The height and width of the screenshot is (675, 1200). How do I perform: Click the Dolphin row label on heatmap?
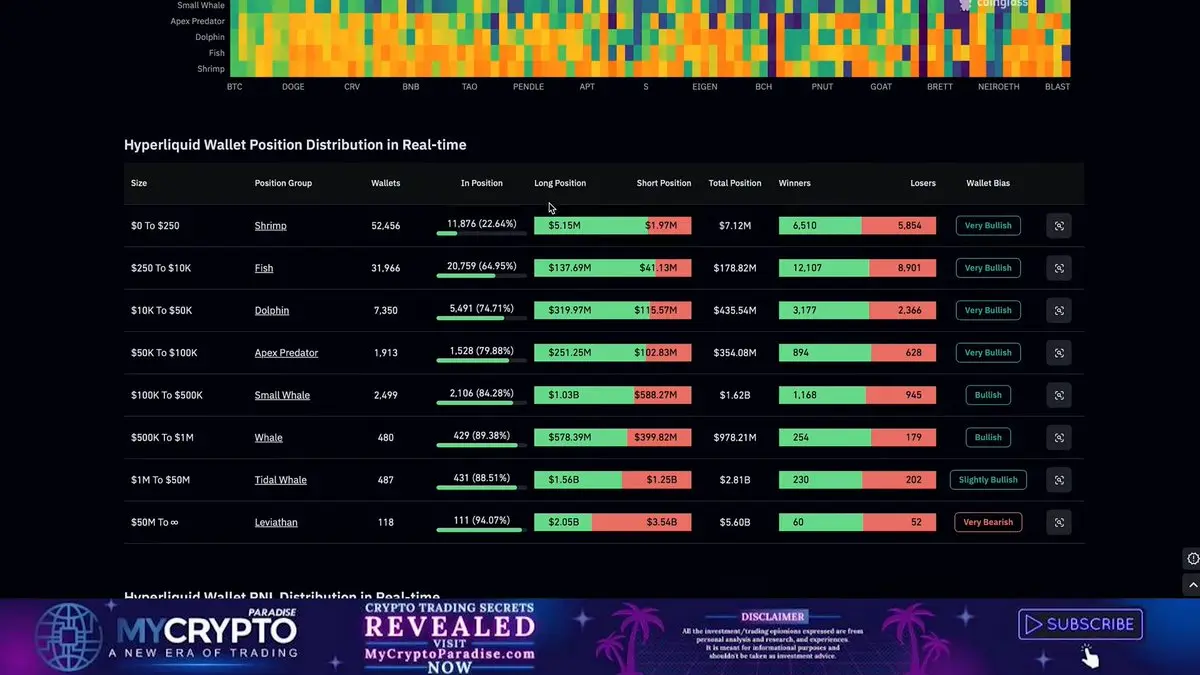(210, 37)
